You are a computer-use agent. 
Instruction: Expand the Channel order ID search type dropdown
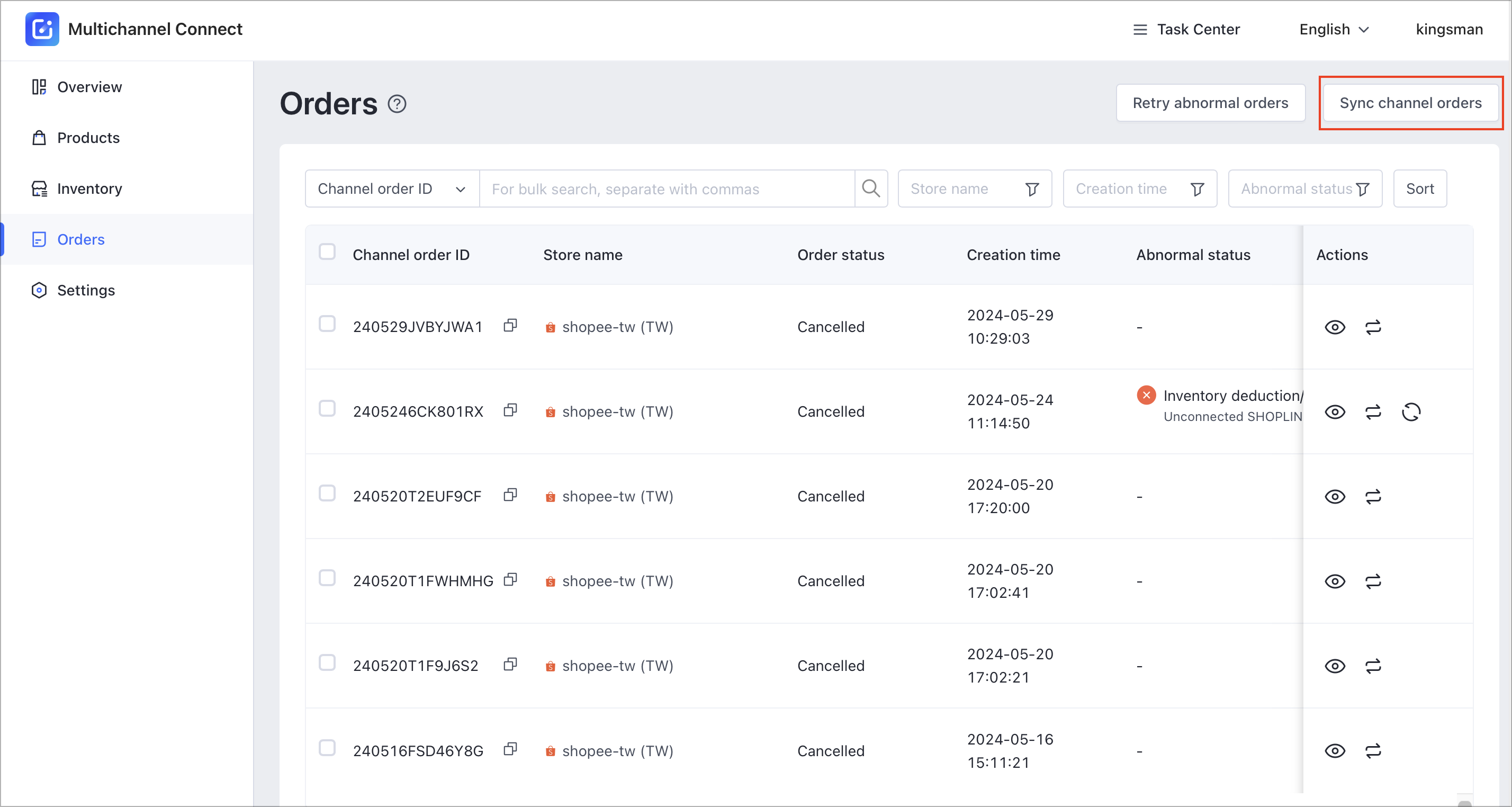coord(392,189)
